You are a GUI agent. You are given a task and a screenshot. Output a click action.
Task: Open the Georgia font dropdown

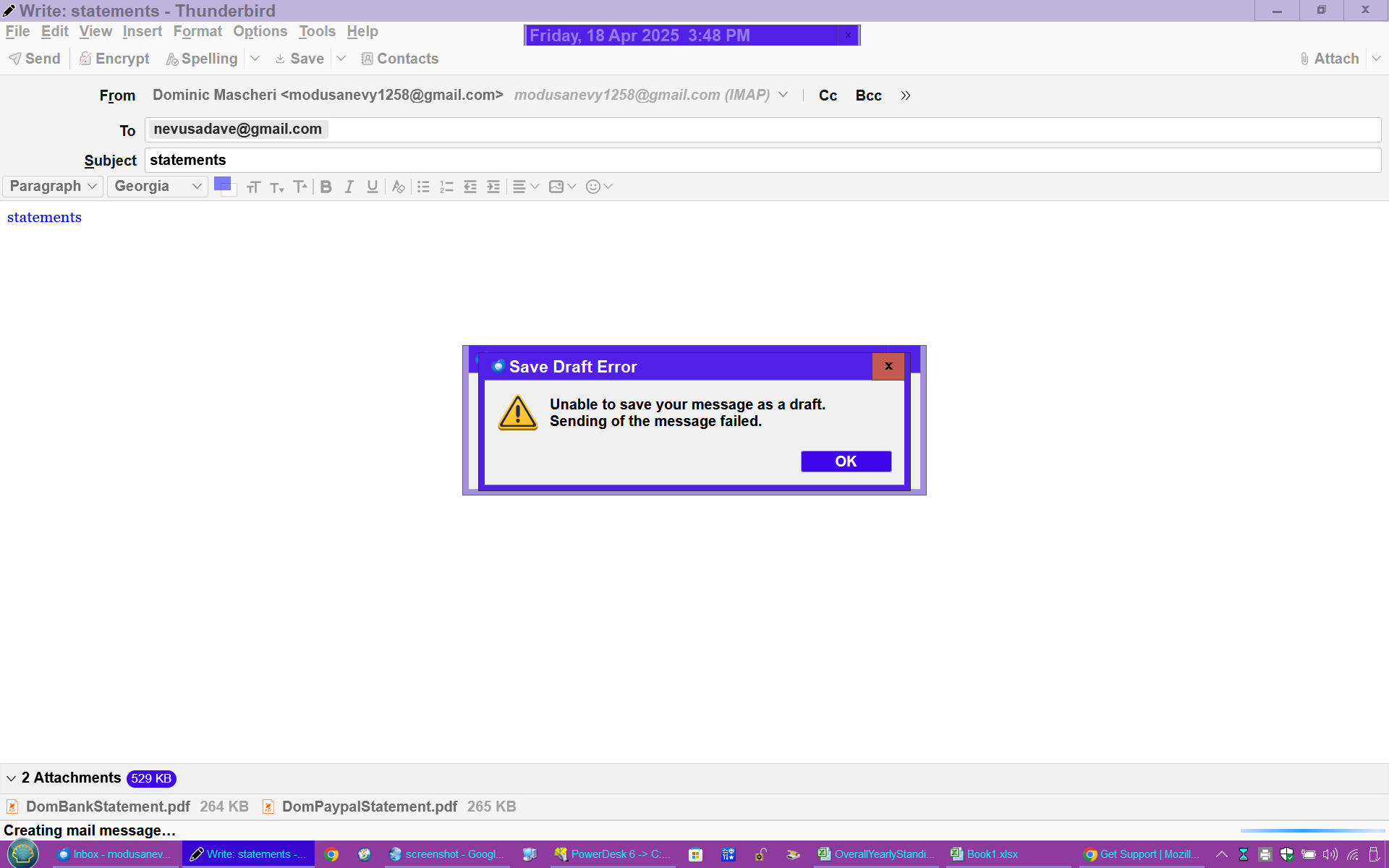pyautogui.click(x=157, y=187)
